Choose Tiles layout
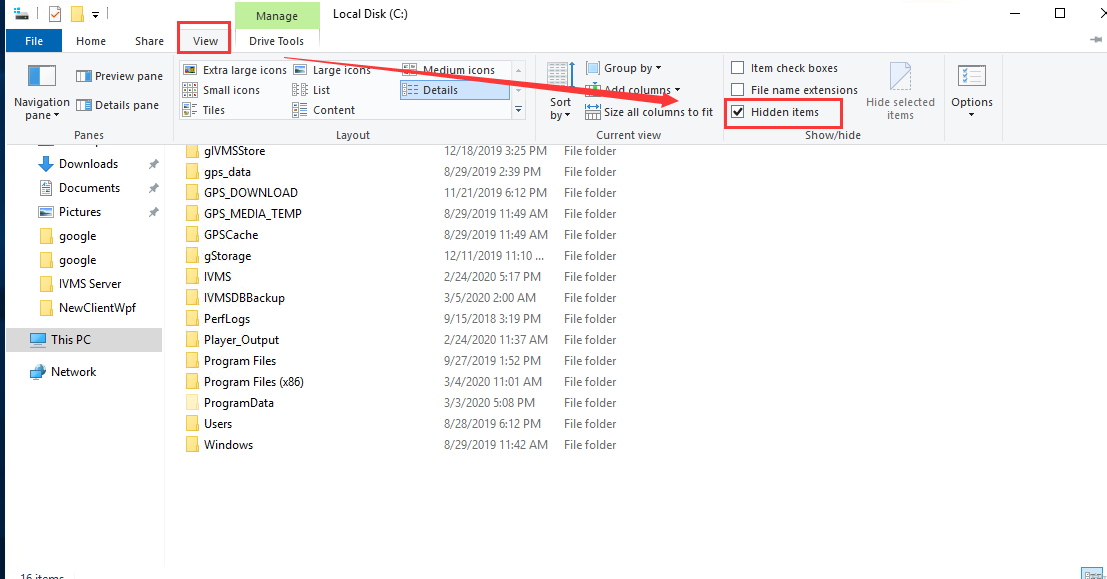Viewport: 1107px width, 579px height. tap(203, 110)
